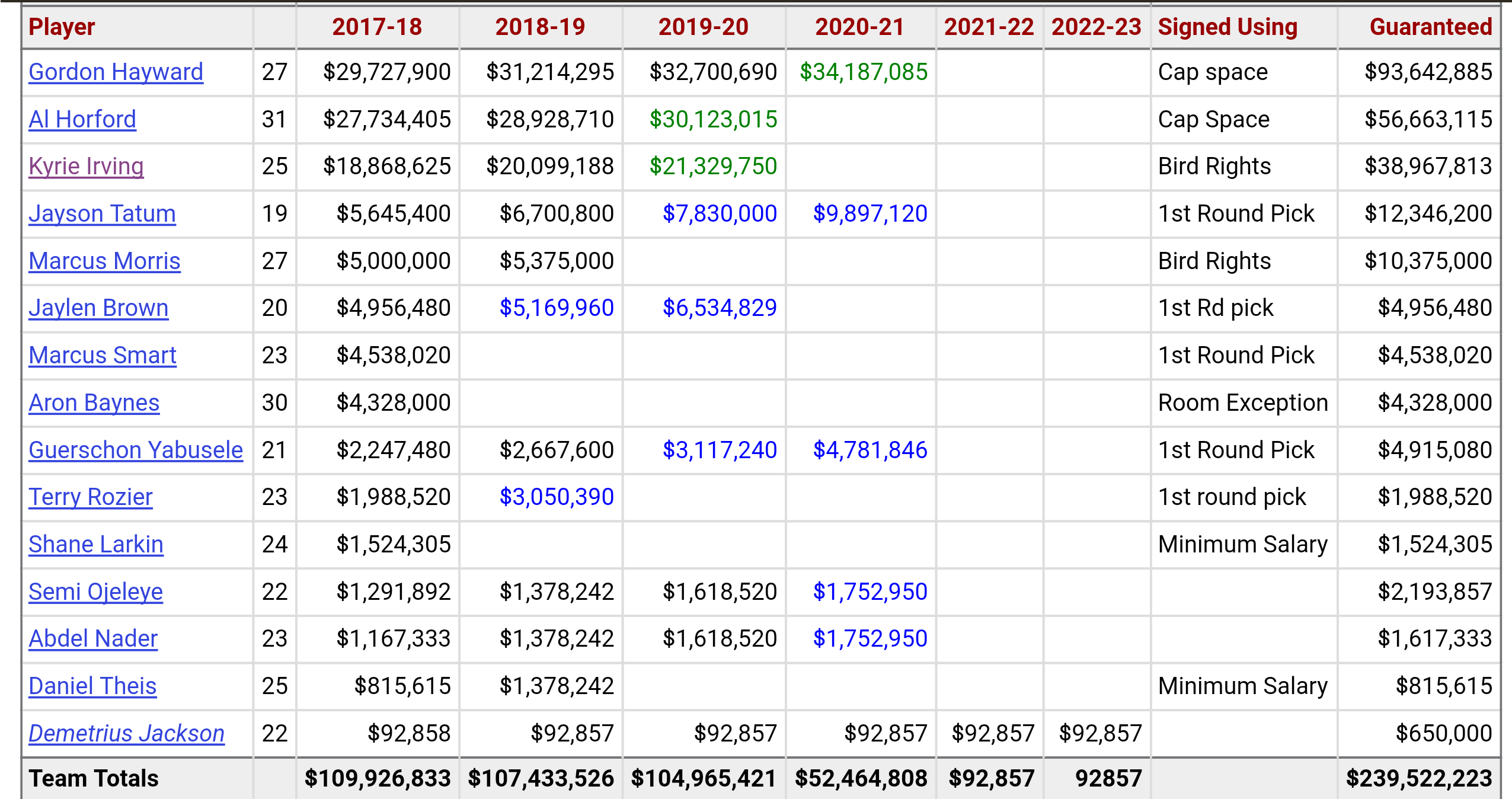Screen dimensions: 1512x799
Task: Click Jaylen Brown's name link
Action: [98, 308]
